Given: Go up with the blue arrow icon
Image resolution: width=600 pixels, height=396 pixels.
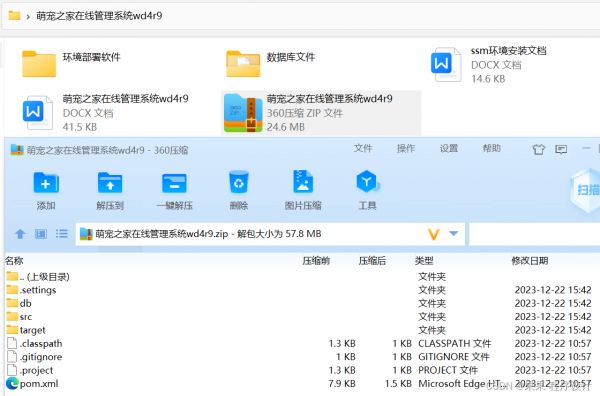Looking at the screenshot, I should point(20,234).
